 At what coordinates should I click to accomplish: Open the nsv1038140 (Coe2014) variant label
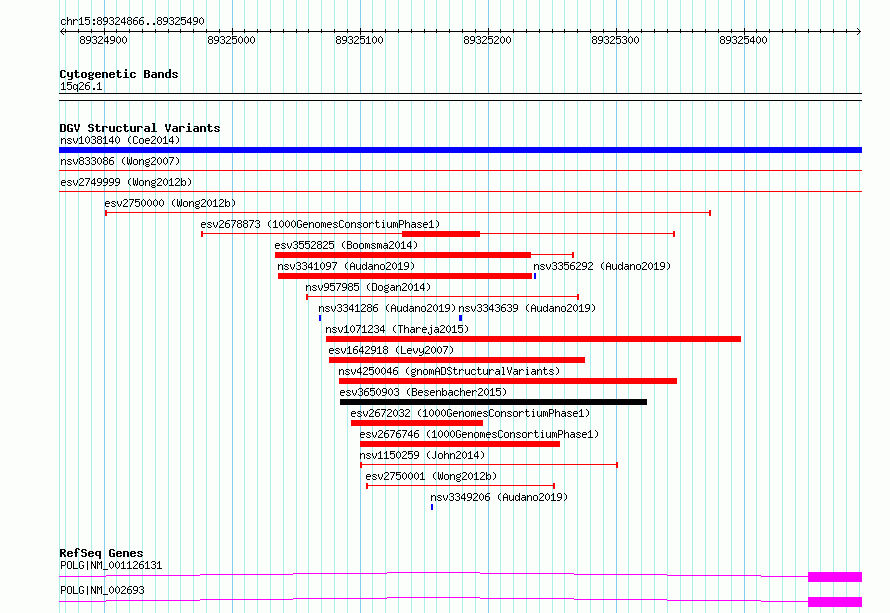point(120,140)
